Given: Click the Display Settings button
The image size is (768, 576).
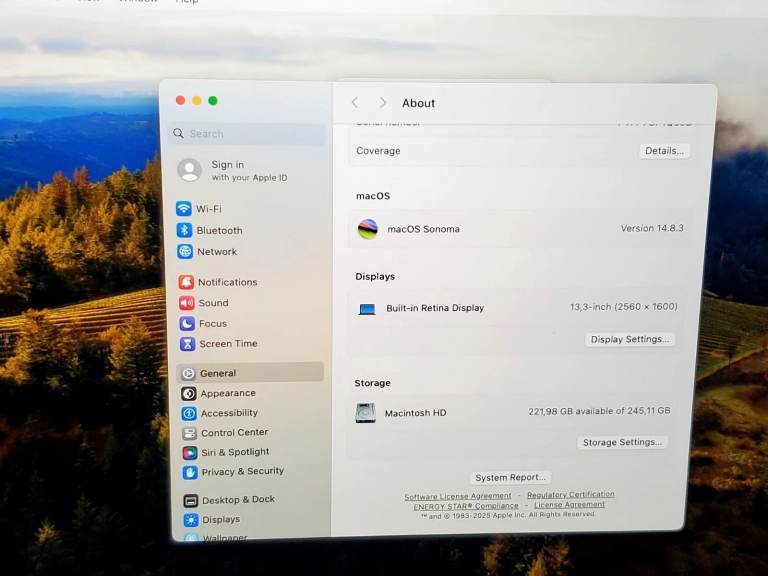Looking at the screenshot, I should pyautogui.click(x=629, y=340).
